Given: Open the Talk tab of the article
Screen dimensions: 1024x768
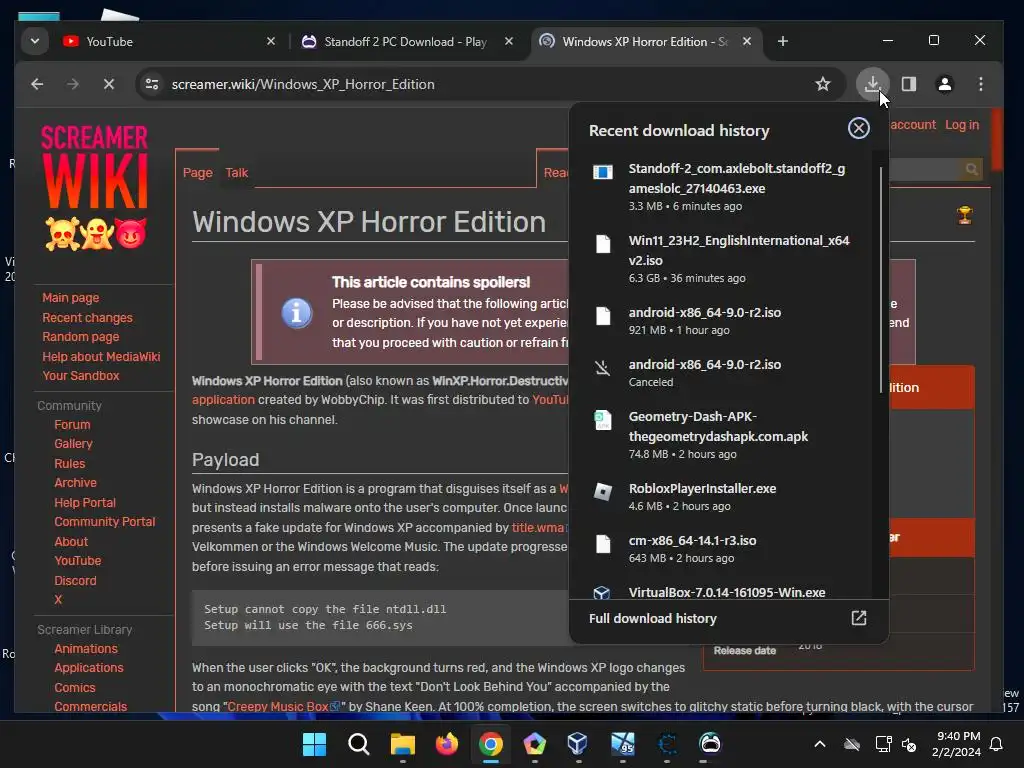Looking at the screenshot, I should click(x=236, y=172).
